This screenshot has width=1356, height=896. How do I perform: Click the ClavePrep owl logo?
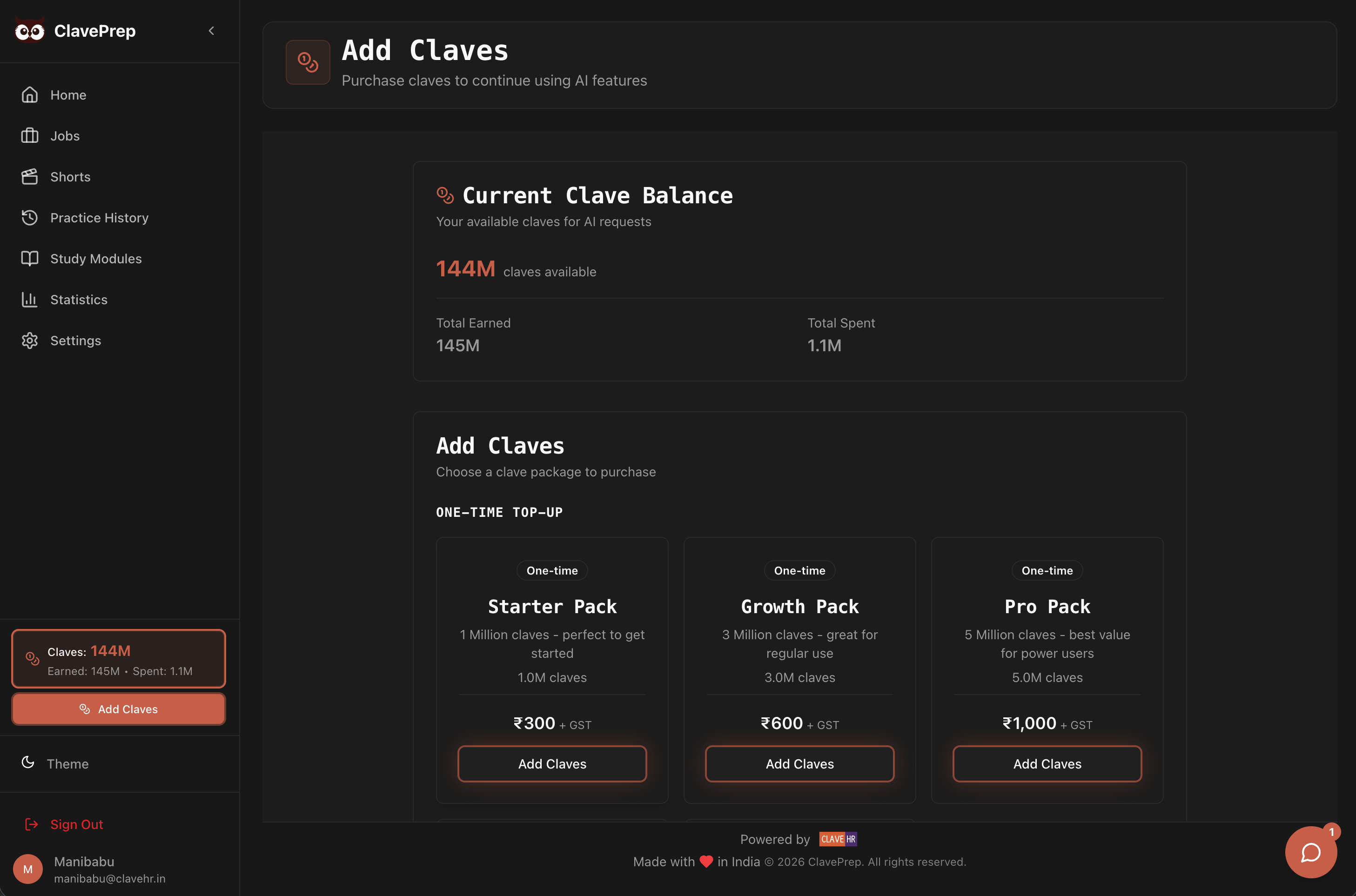[x=30, y=31]
